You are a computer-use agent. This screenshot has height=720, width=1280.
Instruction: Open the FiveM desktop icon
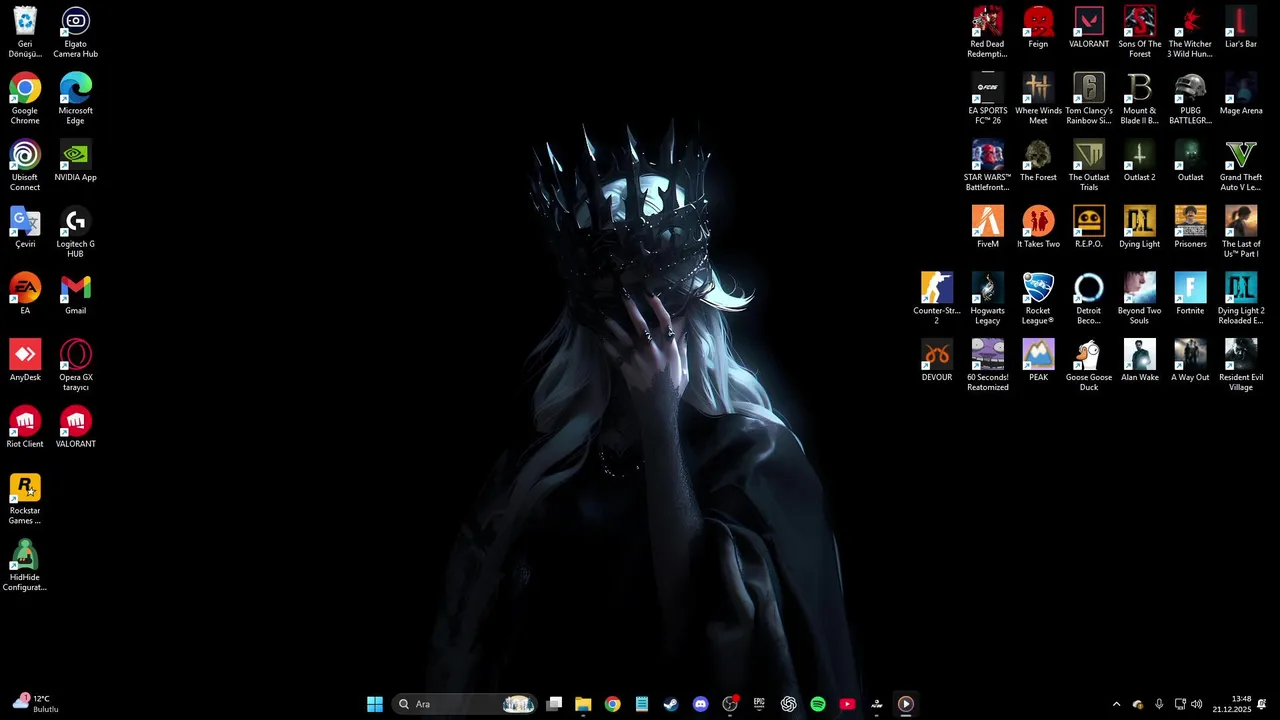987,228
